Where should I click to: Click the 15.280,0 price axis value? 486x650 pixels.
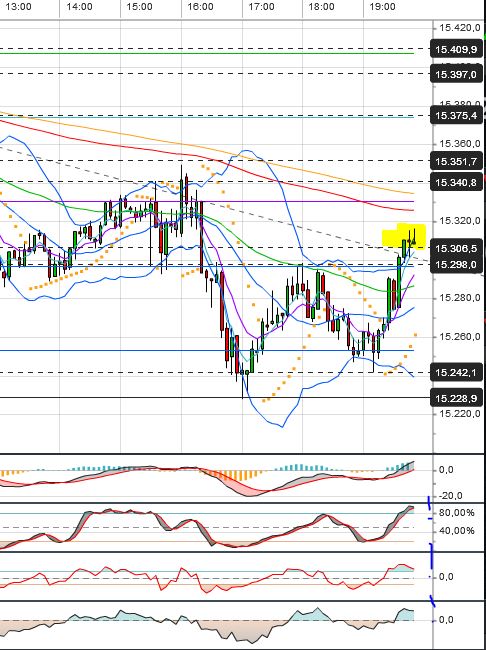click(459, 298)
